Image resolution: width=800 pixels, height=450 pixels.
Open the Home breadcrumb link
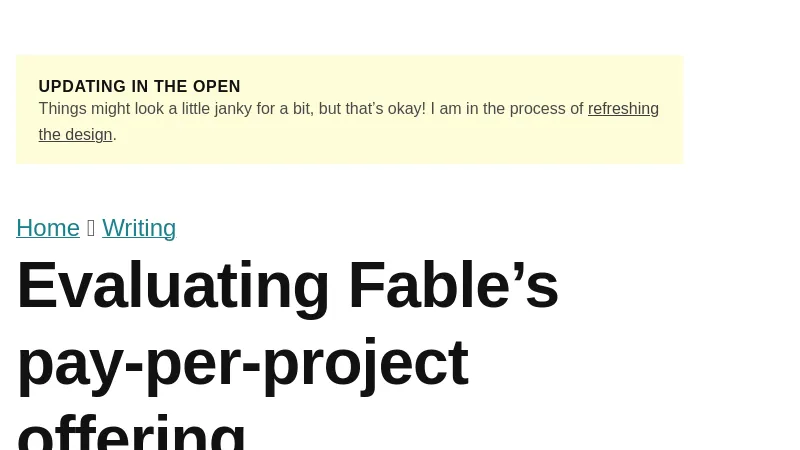click(x=48, y=228)
